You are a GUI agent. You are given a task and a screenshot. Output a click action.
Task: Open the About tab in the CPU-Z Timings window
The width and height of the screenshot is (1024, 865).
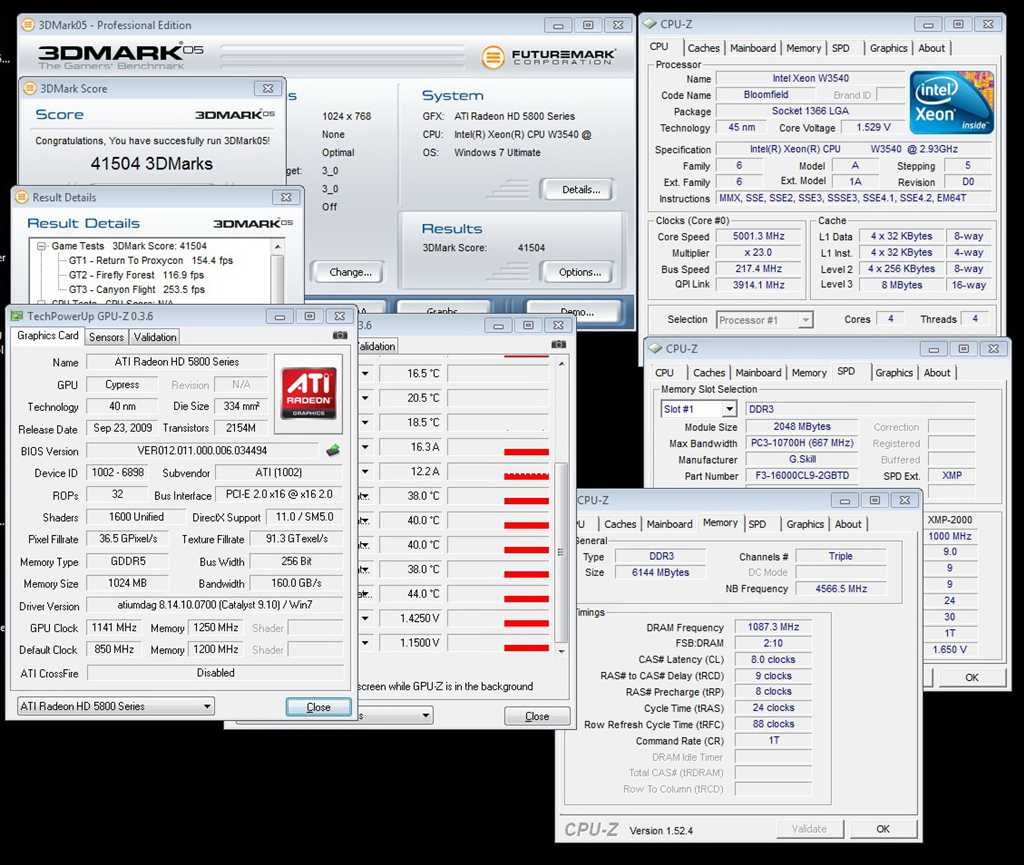pyautogui.click(x=848, y=524)
